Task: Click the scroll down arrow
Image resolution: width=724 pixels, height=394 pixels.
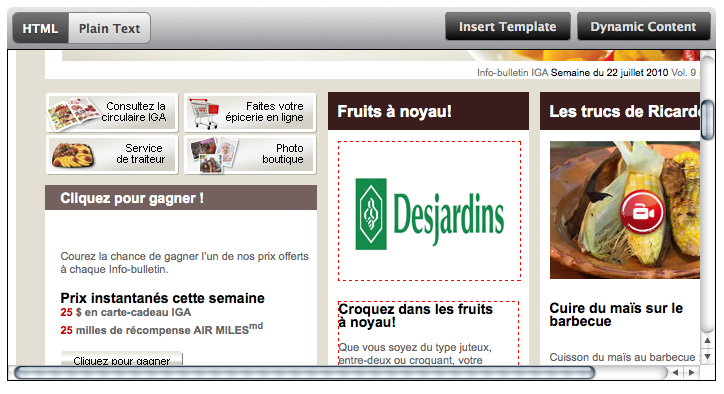Action: (707, 357)
